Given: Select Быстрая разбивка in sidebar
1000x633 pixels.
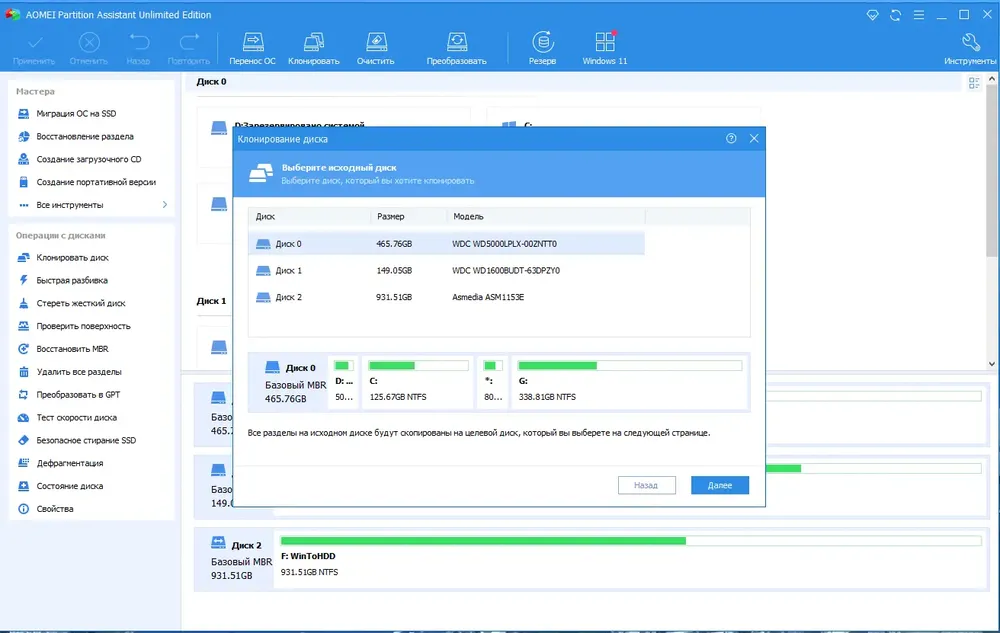Looking at the screenshot, I should coord(71,280).
